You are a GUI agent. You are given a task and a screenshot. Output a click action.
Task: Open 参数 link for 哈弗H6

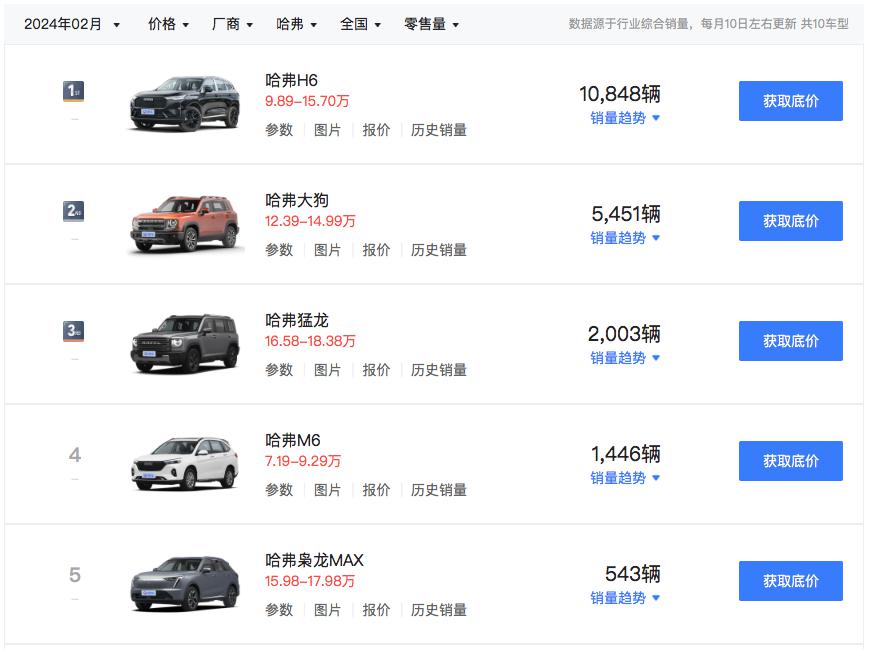(x=279, y=130)
